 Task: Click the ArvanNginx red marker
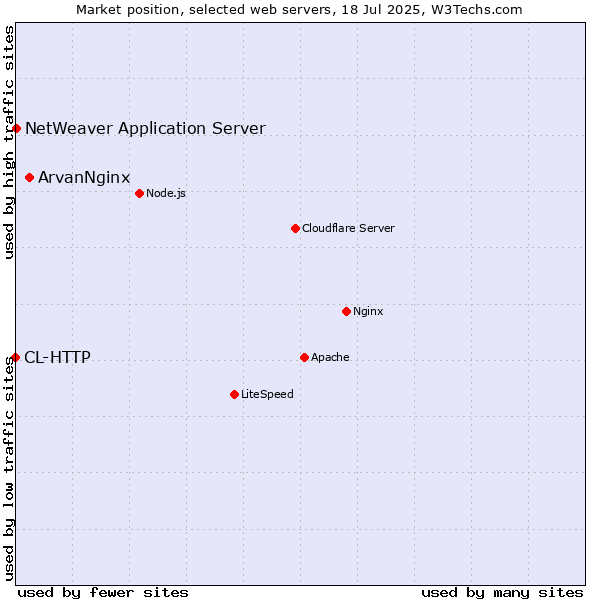(29, 178)
